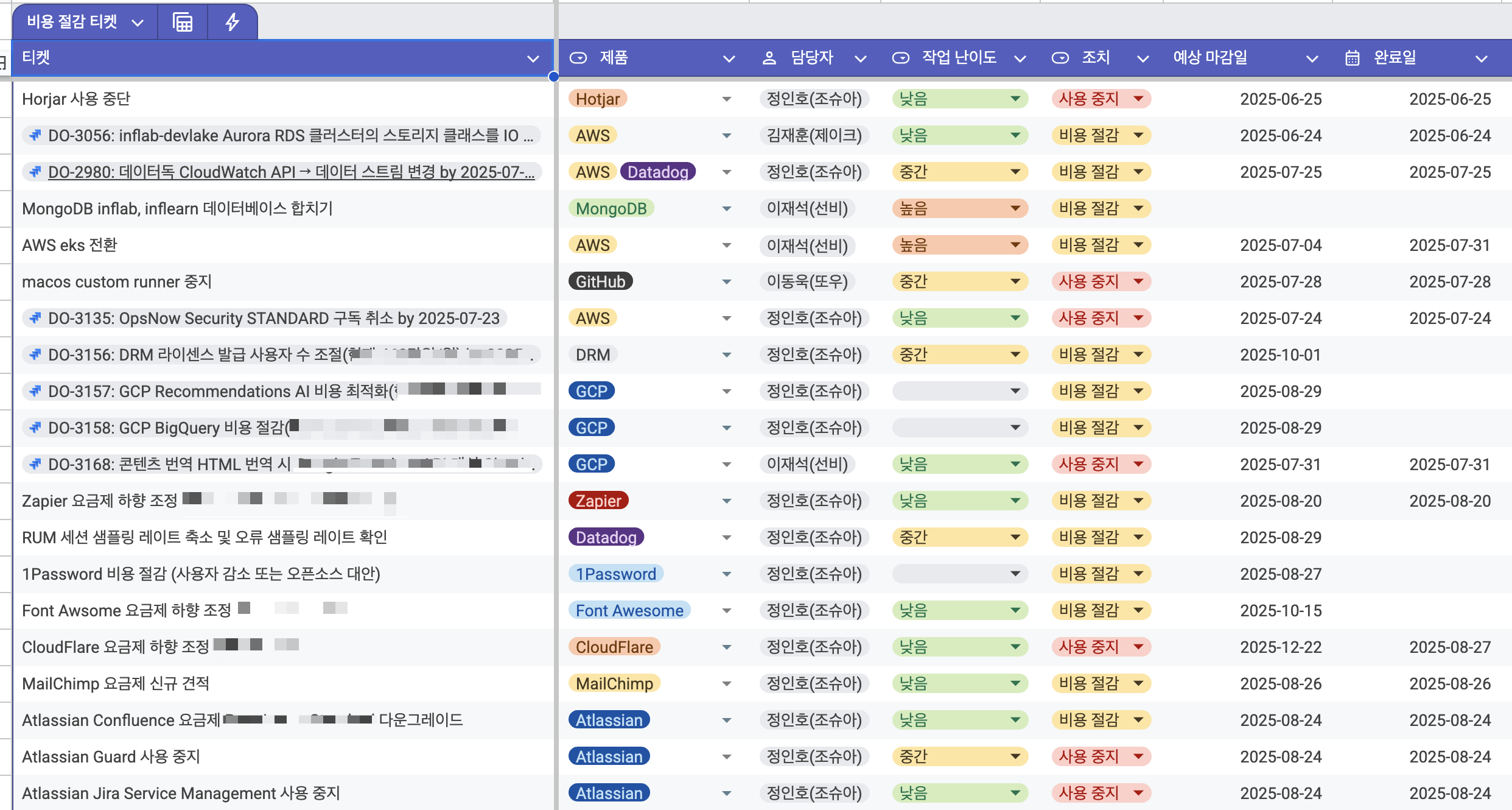Click the red Zapier product tag

tap(598, 501)
